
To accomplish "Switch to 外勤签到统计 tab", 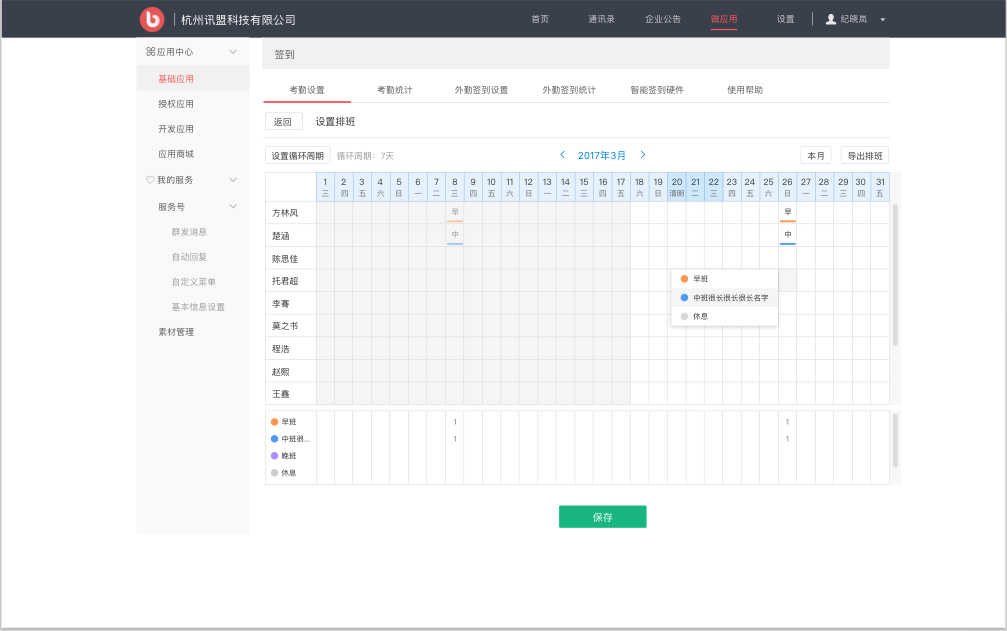I will point(569,90).
